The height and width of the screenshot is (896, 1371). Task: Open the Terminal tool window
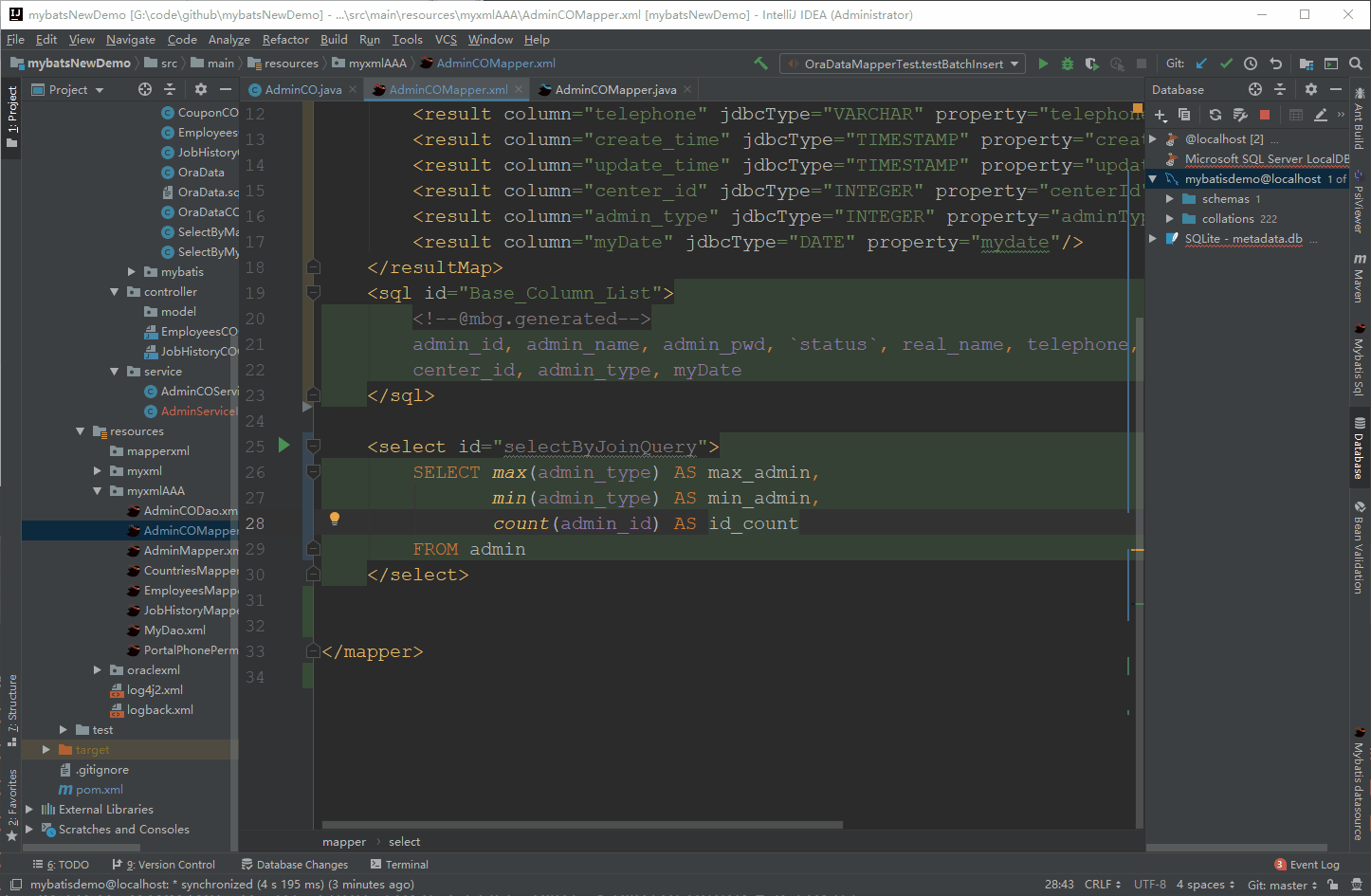click(399, 865)
